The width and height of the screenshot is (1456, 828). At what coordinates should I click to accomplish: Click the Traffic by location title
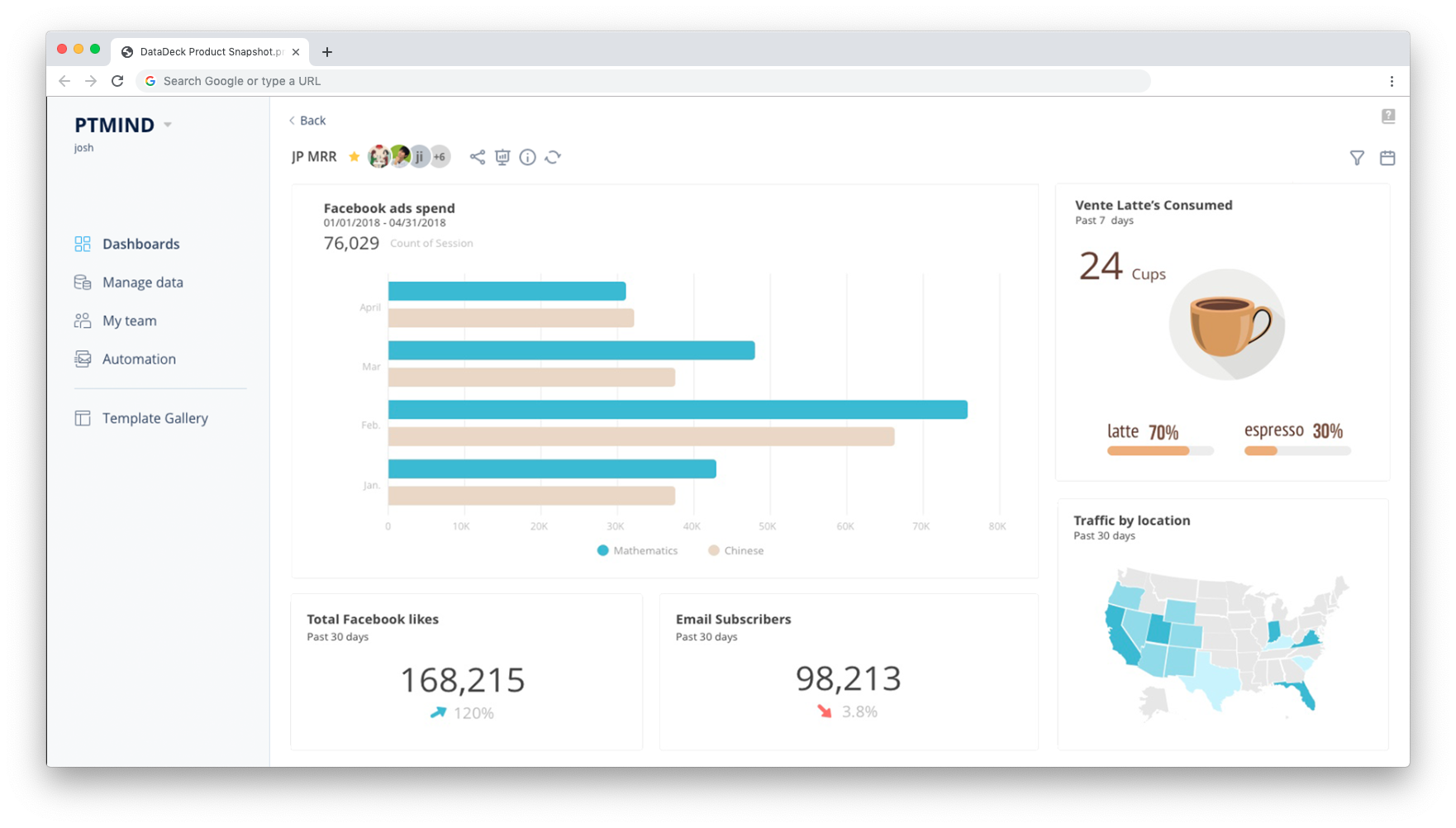tap(1131, 521)
